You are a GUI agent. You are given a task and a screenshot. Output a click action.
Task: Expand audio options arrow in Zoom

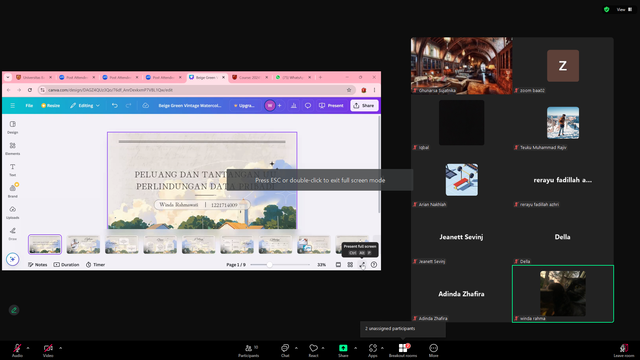(x=28, y=348)
